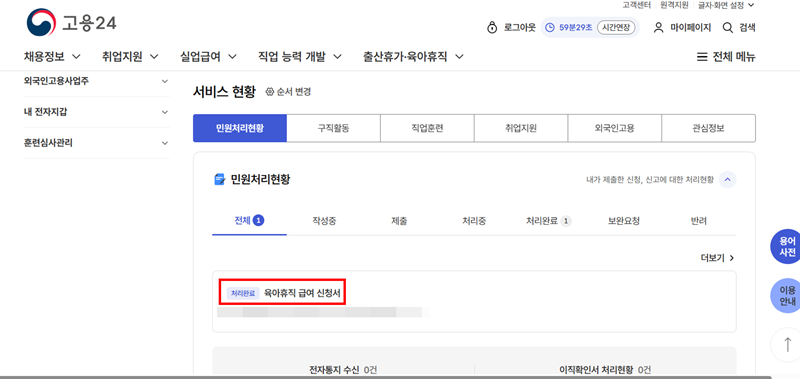The image size is (800, 379).
Task: Click the 민원처리현황 document icon
Action: (219, 180)
